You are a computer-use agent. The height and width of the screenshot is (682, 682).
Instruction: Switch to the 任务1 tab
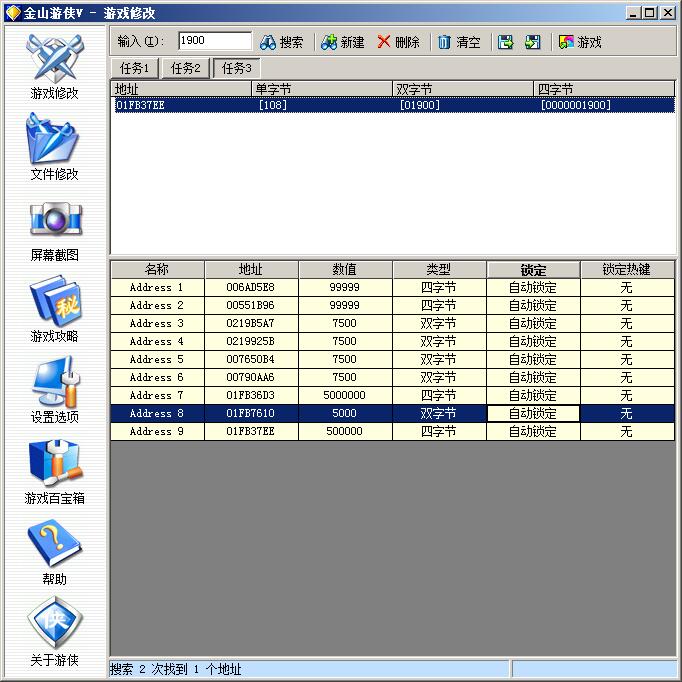(x=134, y=68)
